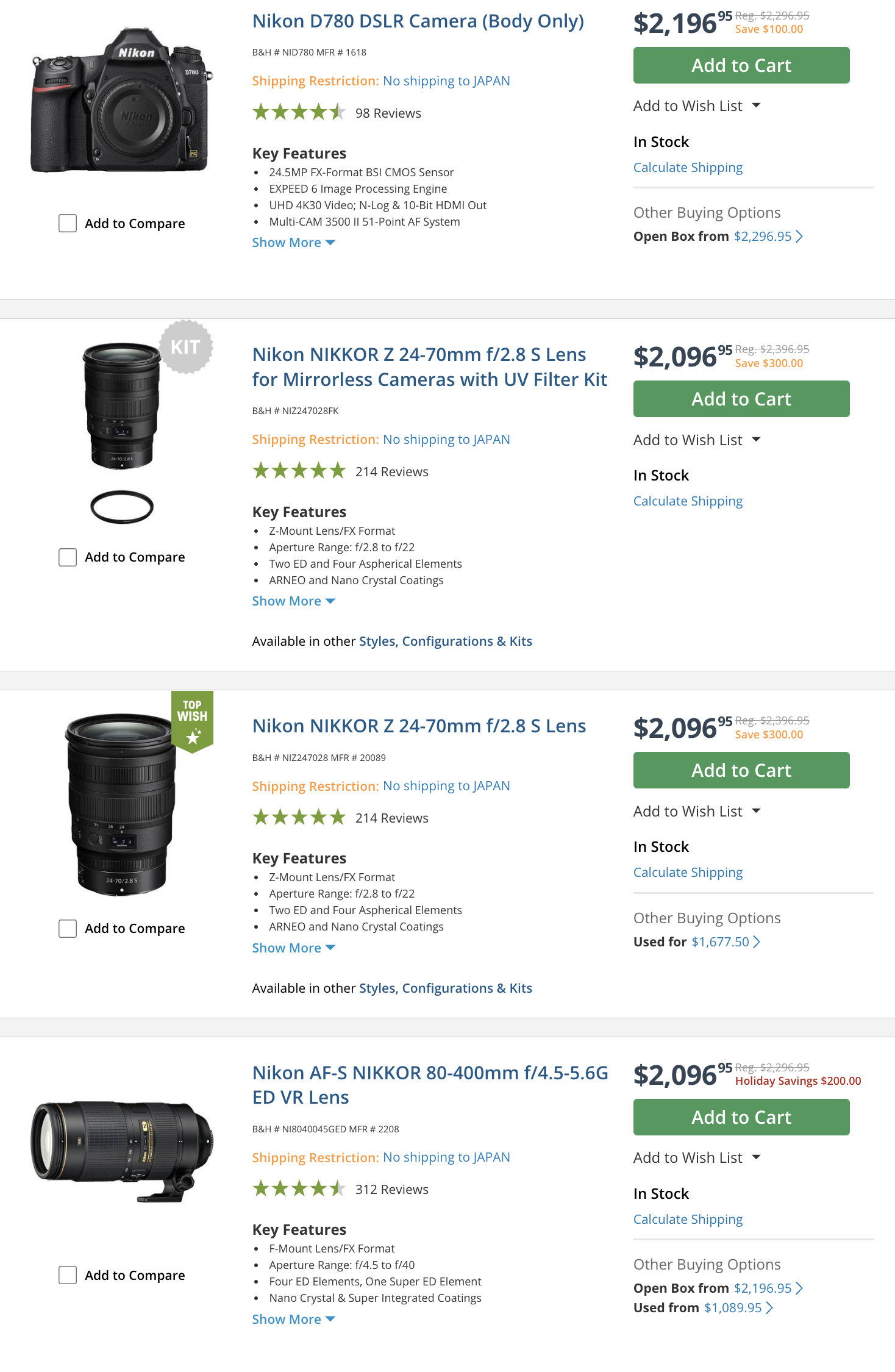Click the KIT badge on lens image

point(185,347)
